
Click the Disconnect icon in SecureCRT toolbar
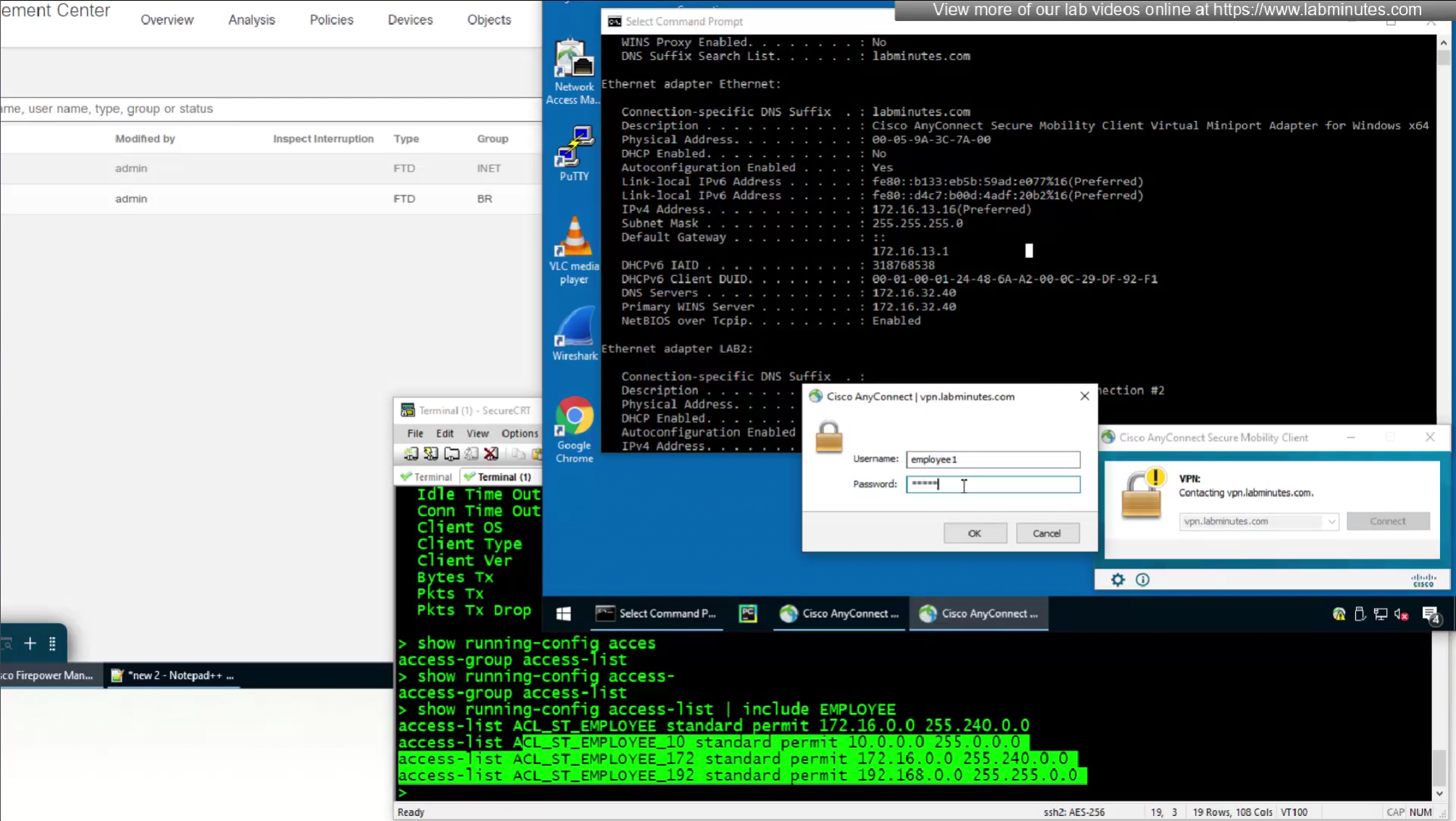[x=491, y=454]
